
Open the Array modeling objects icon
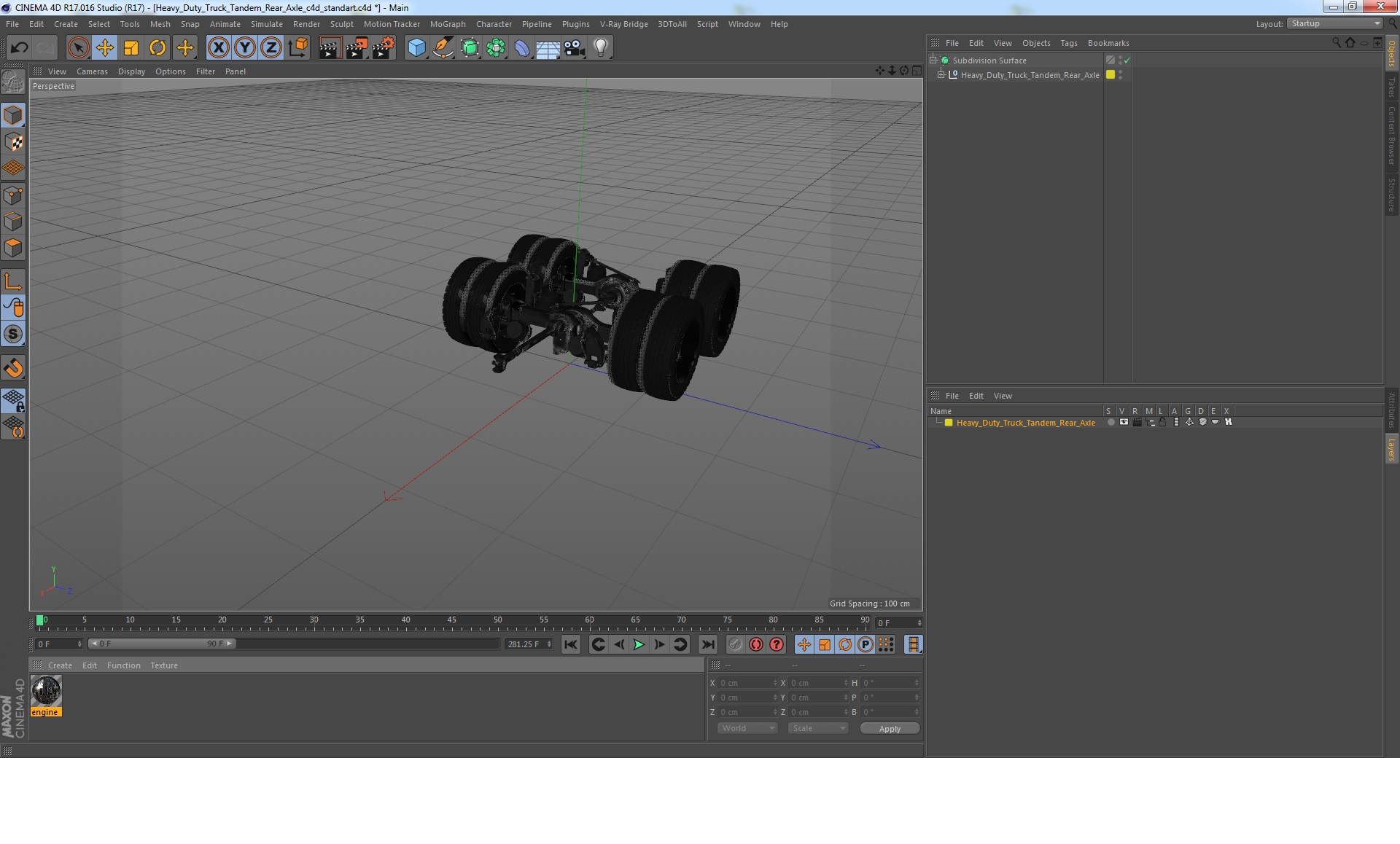pos(496,48)
